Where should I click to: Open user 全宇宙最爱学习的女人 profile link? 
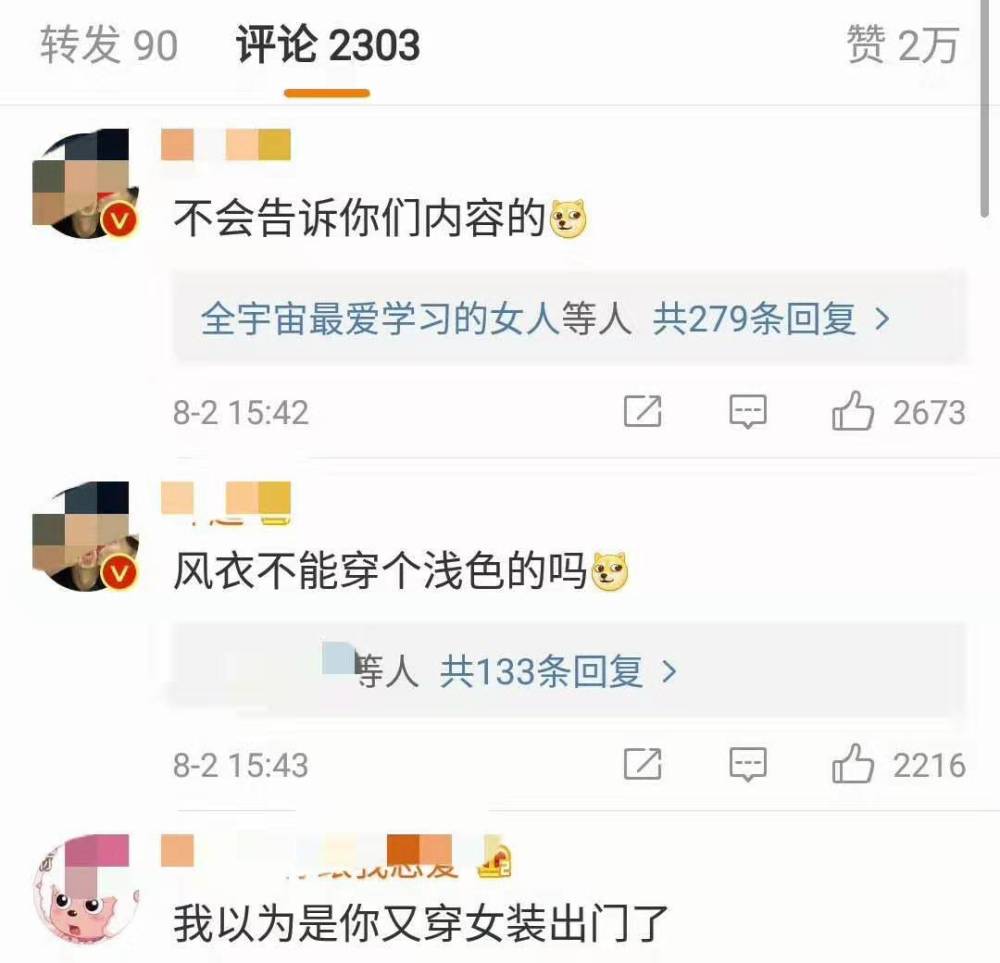(381, 318)
